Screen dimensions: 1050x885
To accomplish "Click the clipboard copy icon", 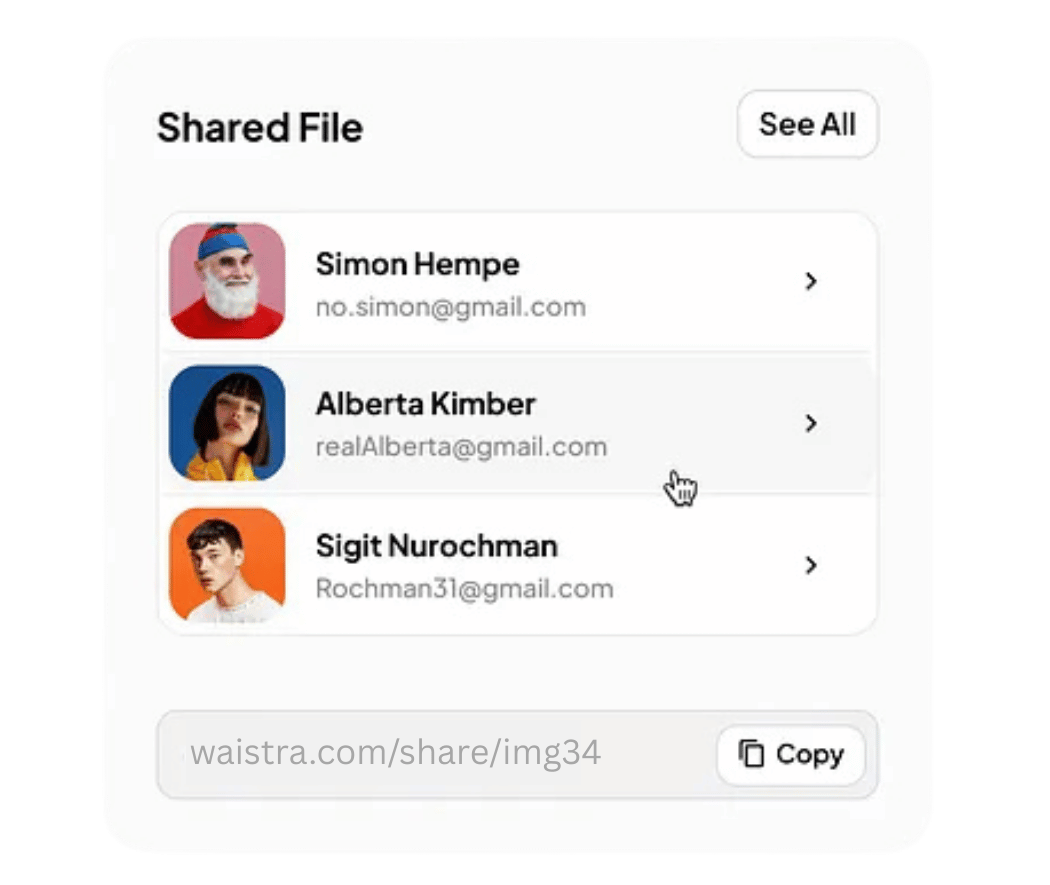I will [751, 754].
